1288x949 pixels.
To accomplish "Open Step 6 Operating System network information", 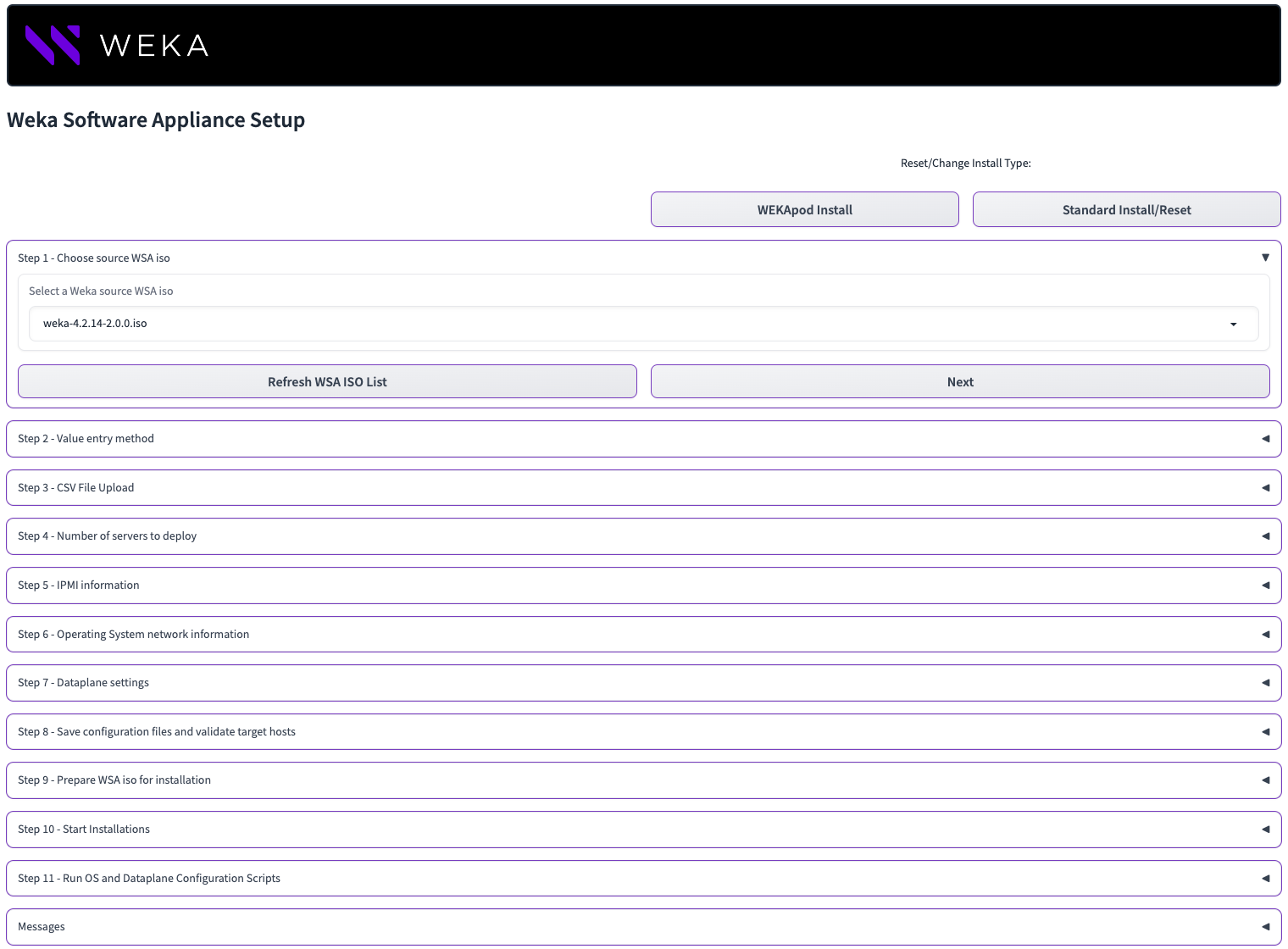I will [x=134, y=635].
